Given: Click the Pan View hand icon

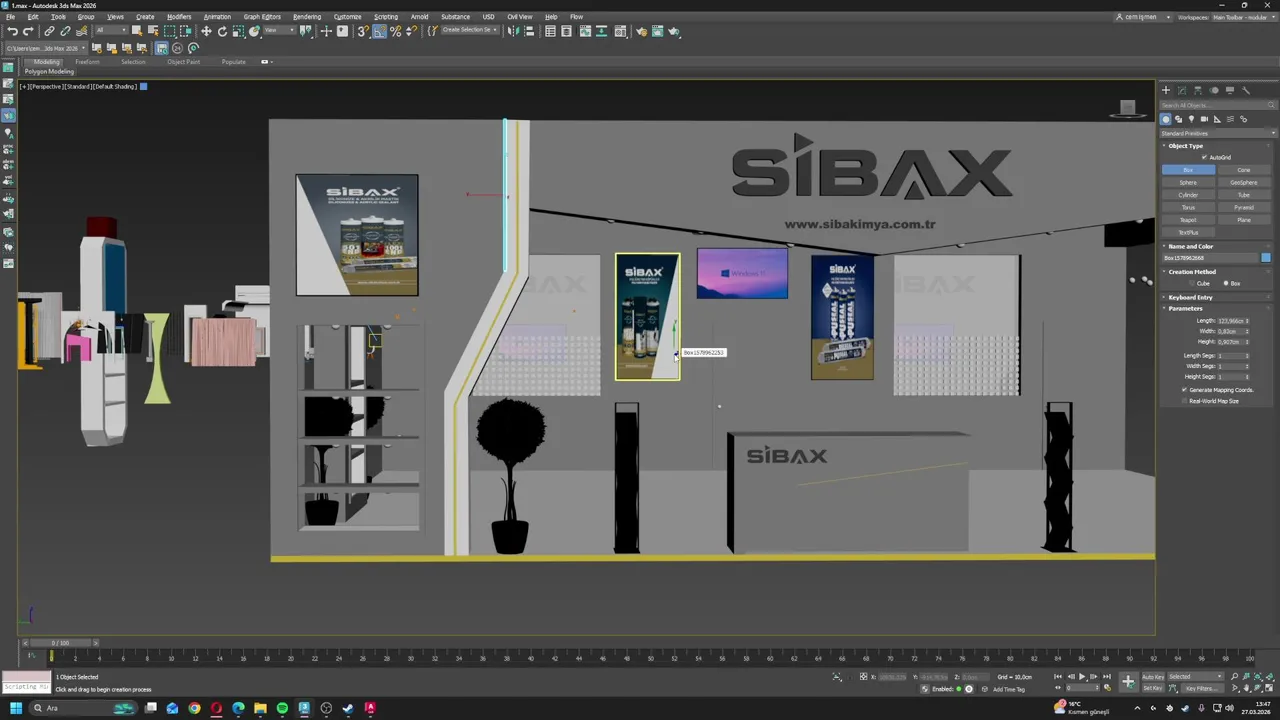Looking at the screenshot, I should point(1247,688).
